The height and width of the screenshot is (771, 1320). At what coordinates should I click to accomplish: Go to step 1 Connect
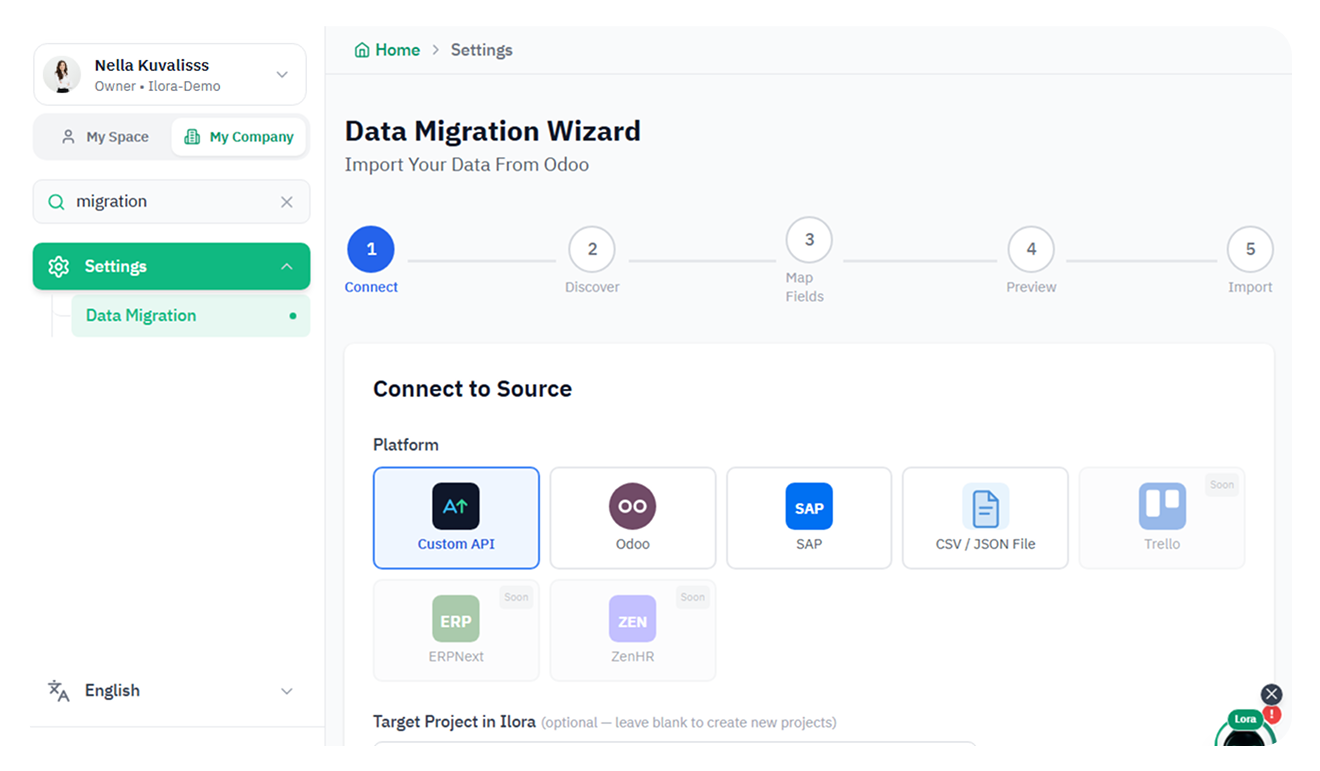tap(371, 249)
